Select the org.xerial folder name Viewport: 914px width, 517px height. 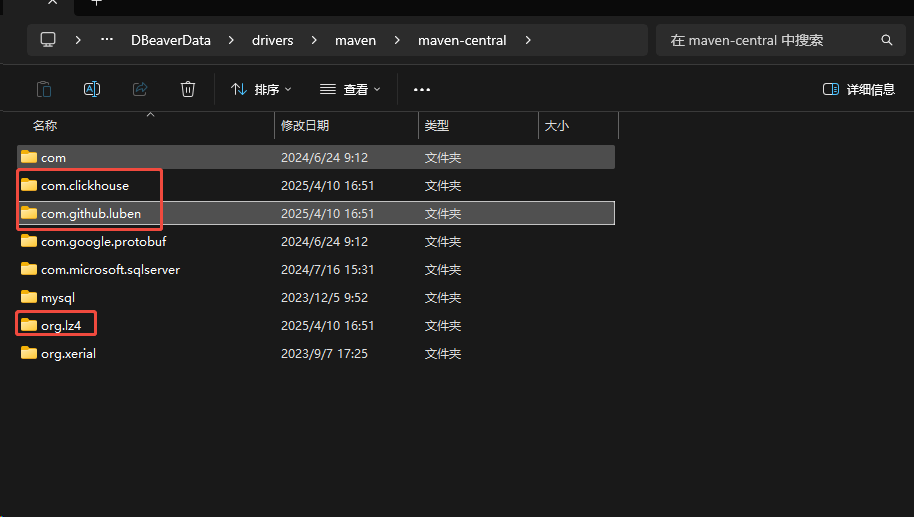[68, 353]
